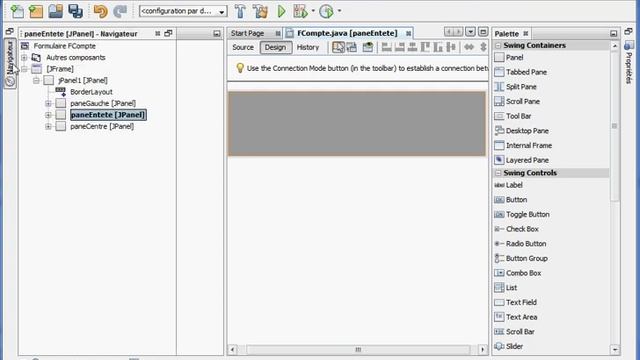Open the arrow menu next to Debug icon
Viewport: 640px width, 360px height.
click(x=313, y=11)
